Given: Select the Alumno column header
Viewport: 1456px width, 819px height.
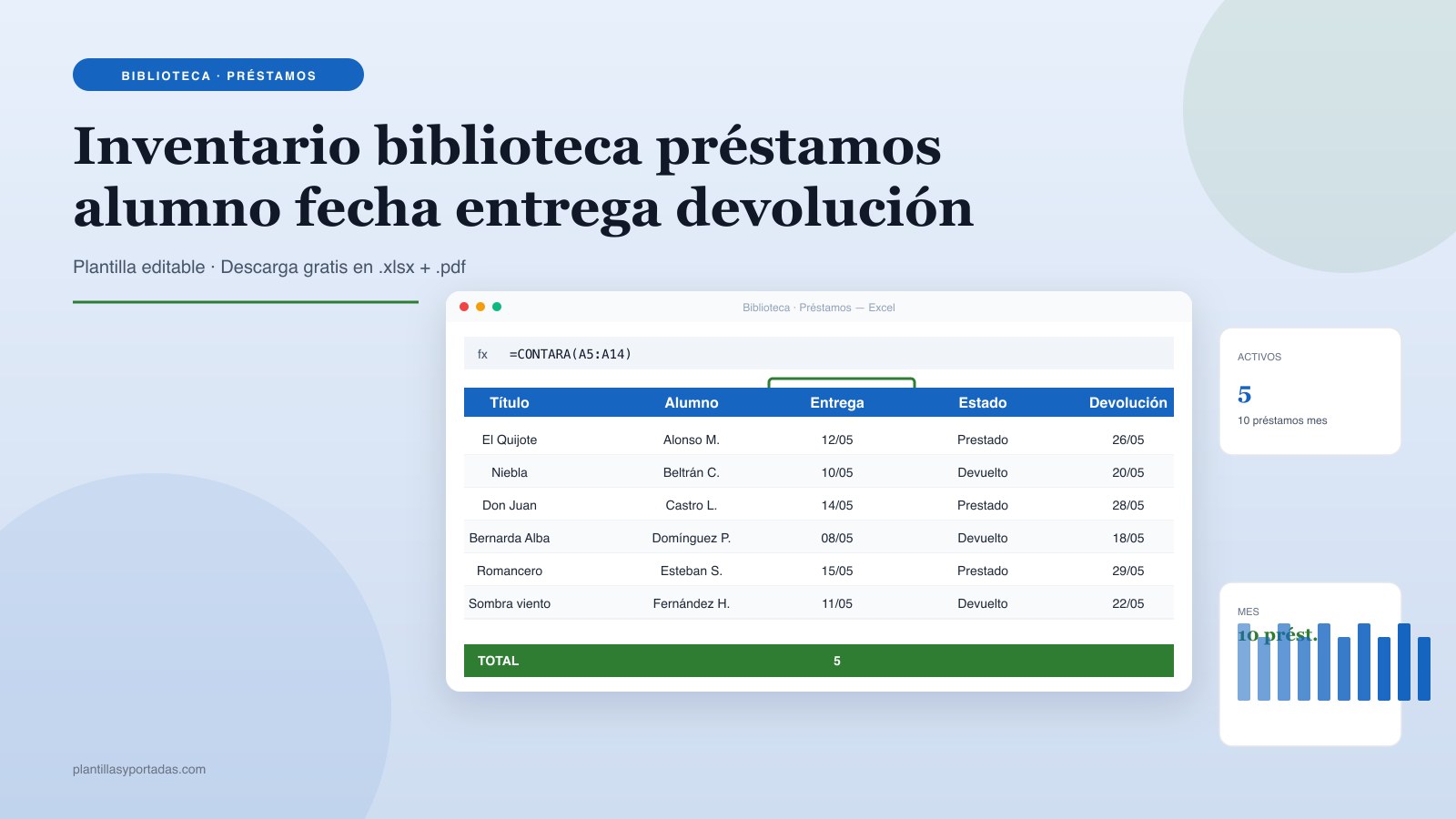Looking at the screenshot, I should [692, 402].
